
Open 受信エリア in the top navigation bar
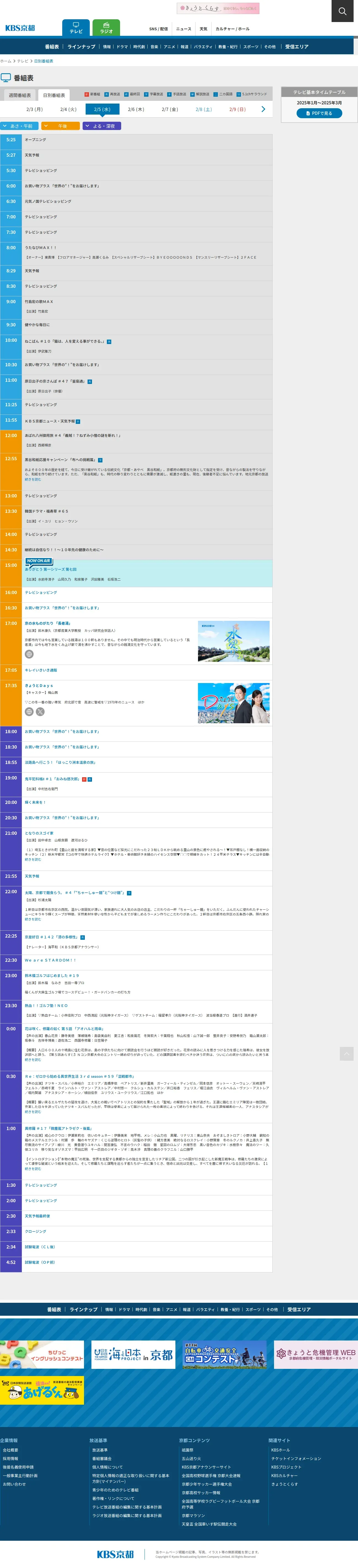pos(297,47)
